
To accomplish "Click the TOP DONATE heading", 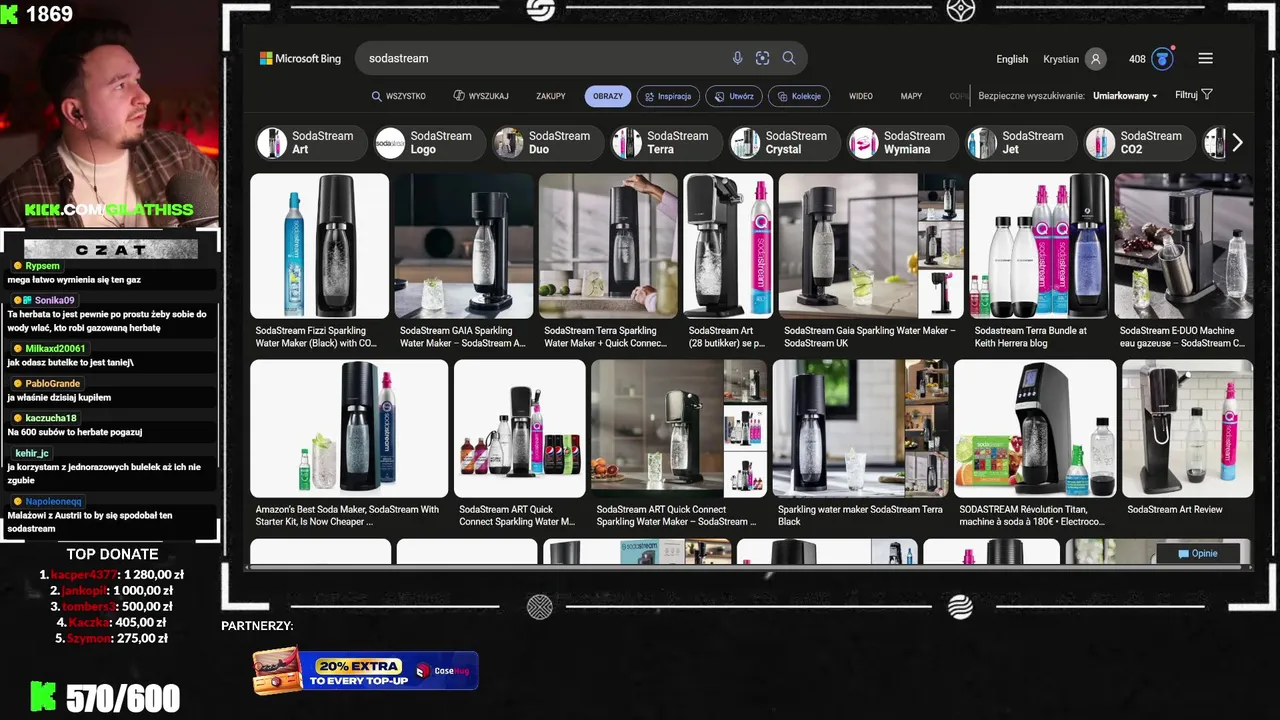I will point(112,554).
